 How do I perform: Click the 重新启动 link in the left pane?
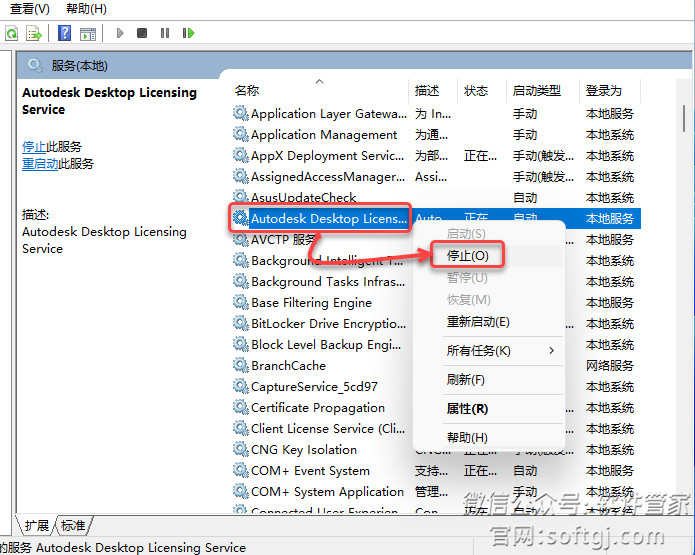point(40,164)
